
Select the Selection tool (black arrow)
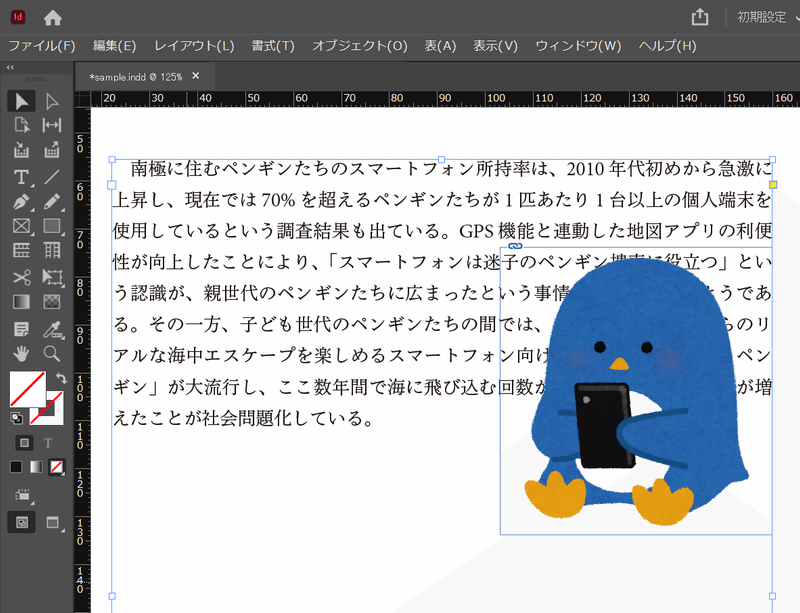[21, 101]
